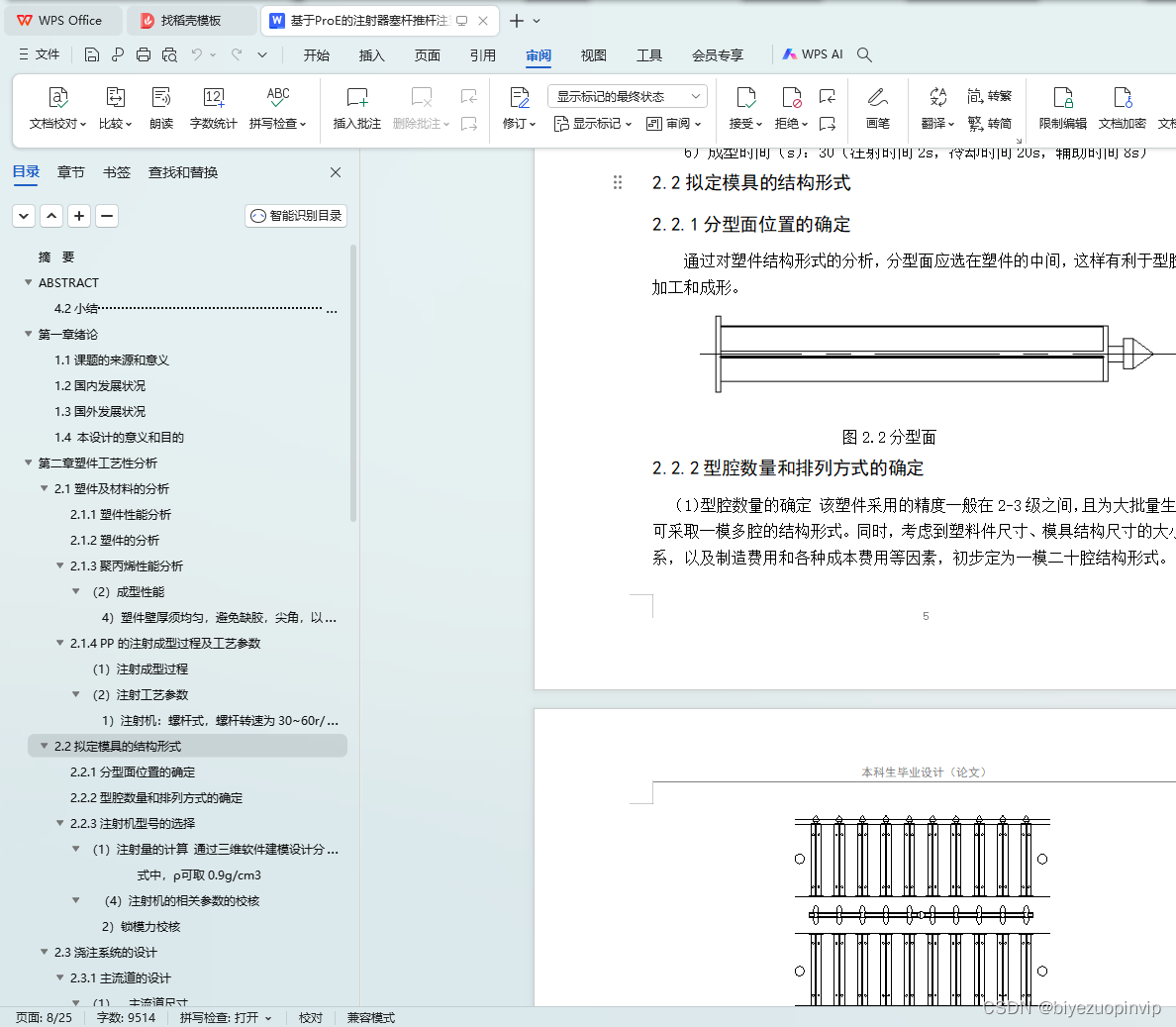Click the Redo arrow icon
Viewport: 1176px width, 1027px height.
(x=237, y=54)
